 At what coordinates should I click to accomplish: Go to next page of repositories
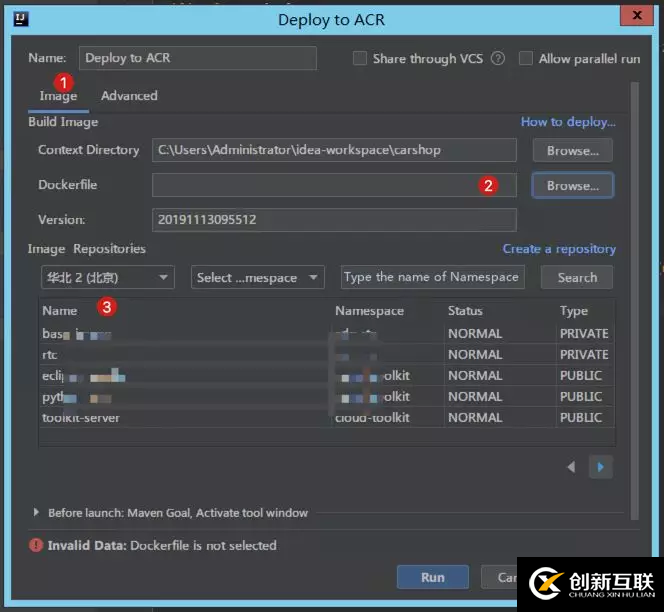pyautogui.click(x=600, y=467)
